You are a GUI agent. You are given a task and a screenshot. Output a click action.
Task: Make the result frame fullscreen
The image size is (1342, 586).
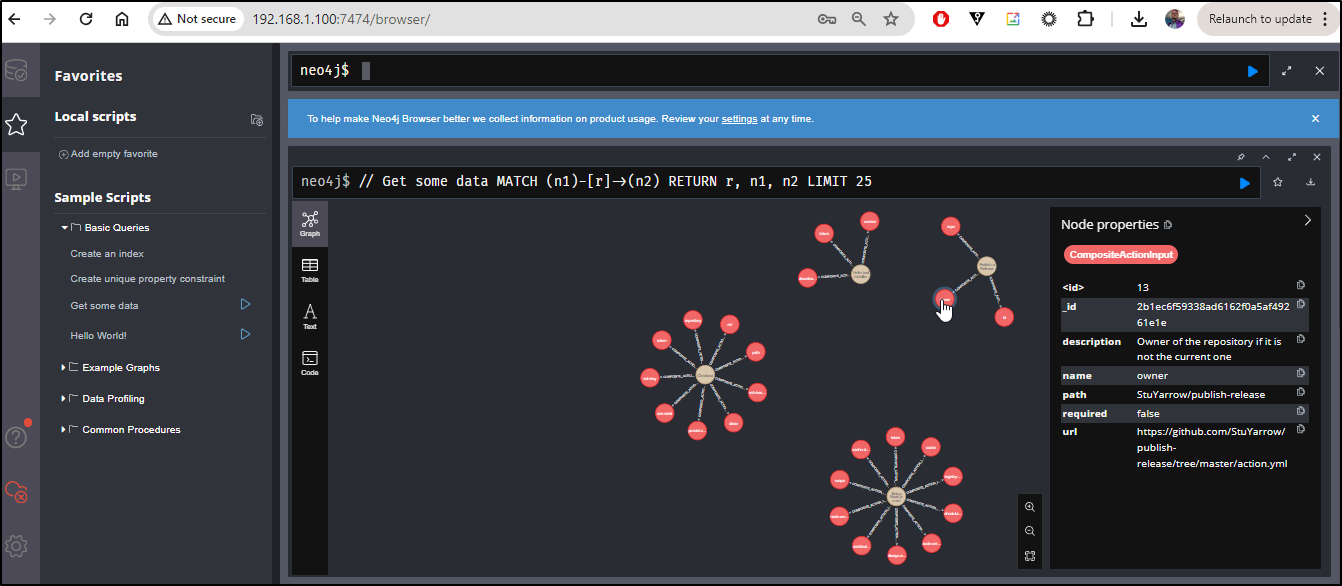(1292, 157)
